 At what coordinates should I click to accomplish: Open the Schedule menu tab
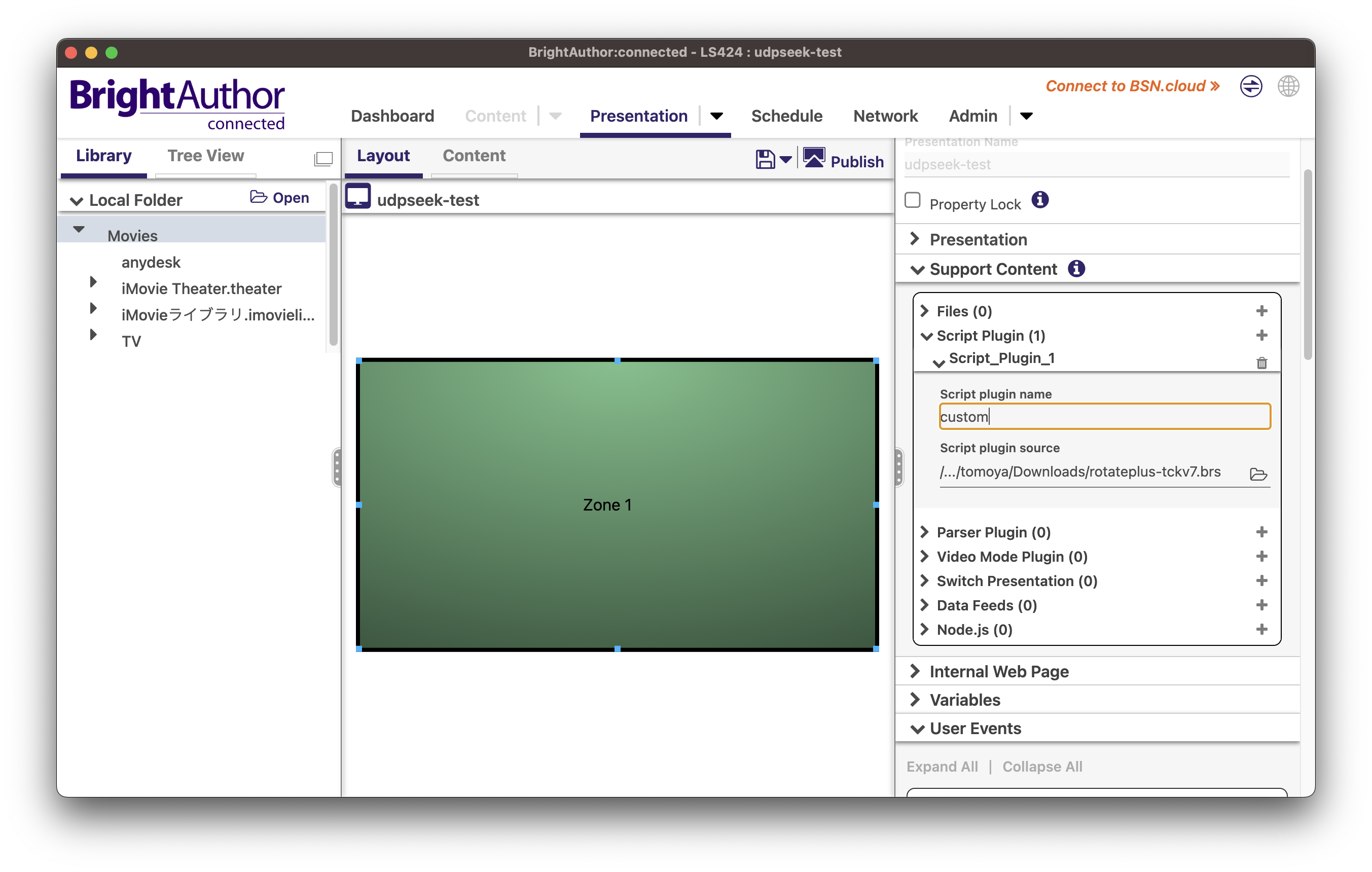coord(786,116)
